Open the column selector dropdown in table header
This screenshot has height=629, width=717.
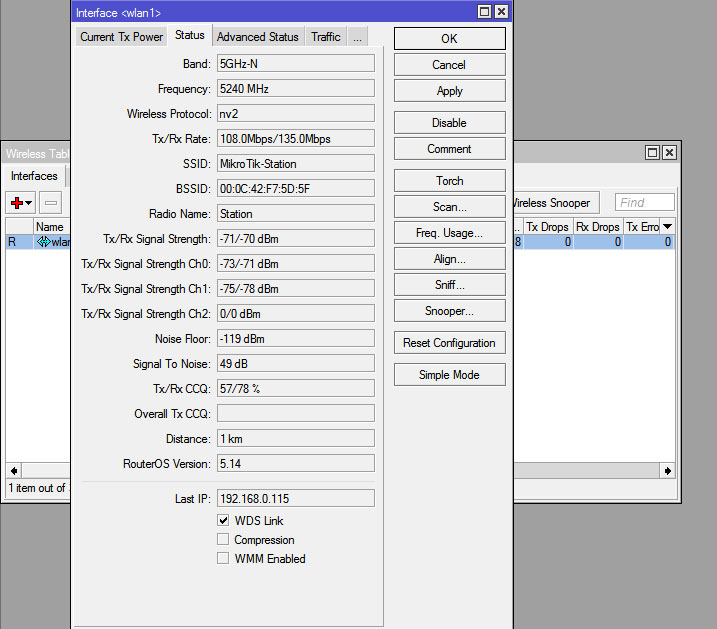click(667, 227)
